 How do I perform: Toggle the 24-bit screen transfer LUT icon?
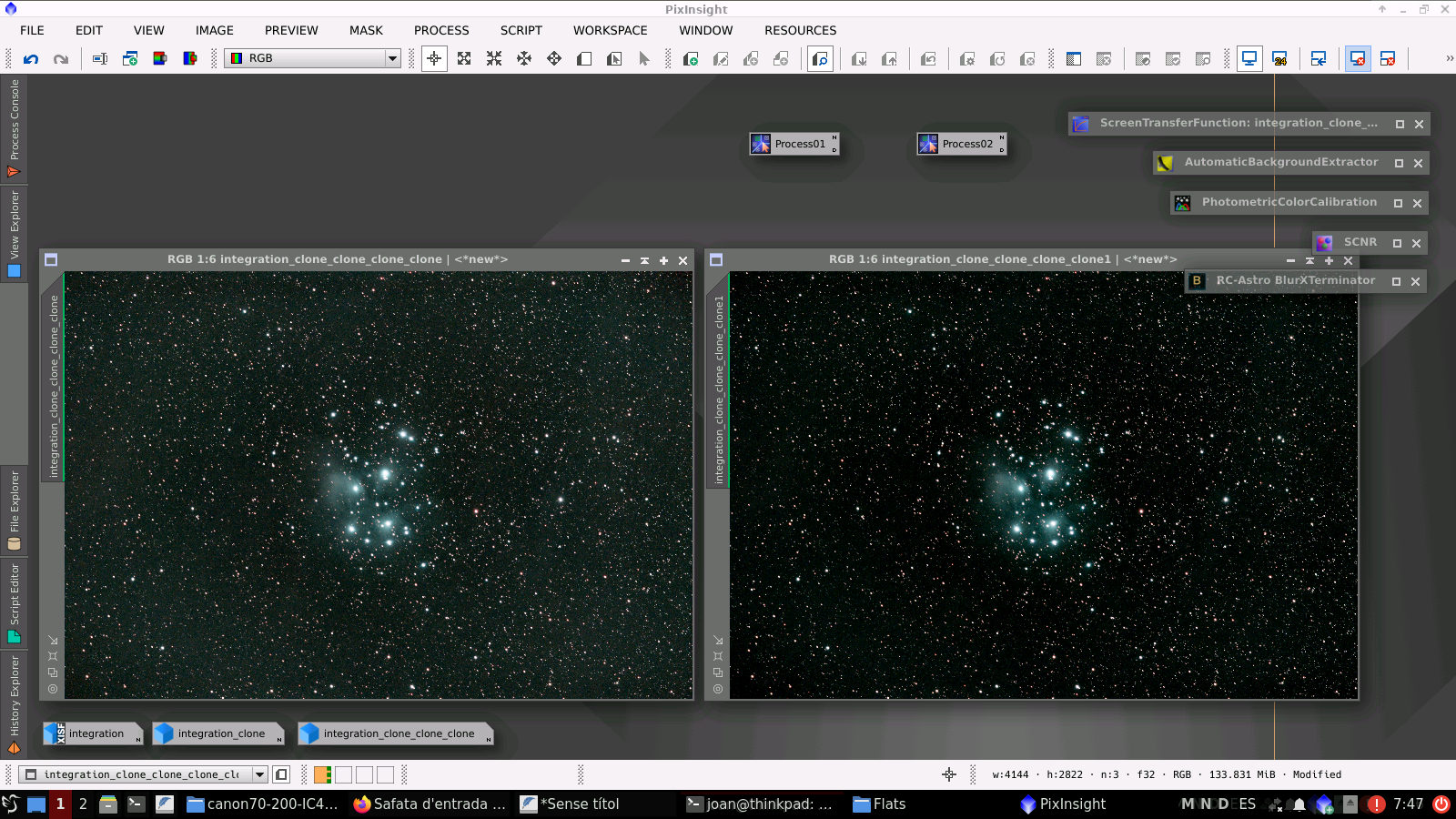(1281, 58)
